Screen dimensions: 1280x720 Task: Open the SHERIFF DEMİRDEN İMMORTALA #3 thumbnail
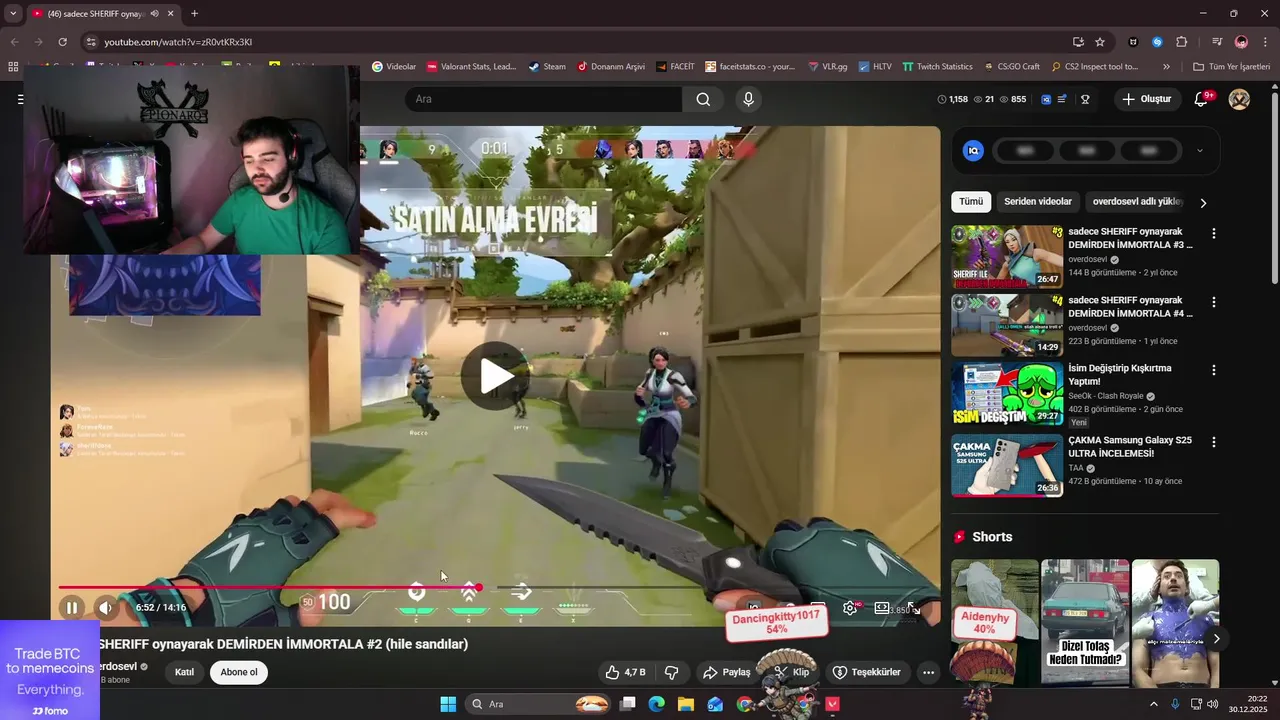click(1007, 257)
